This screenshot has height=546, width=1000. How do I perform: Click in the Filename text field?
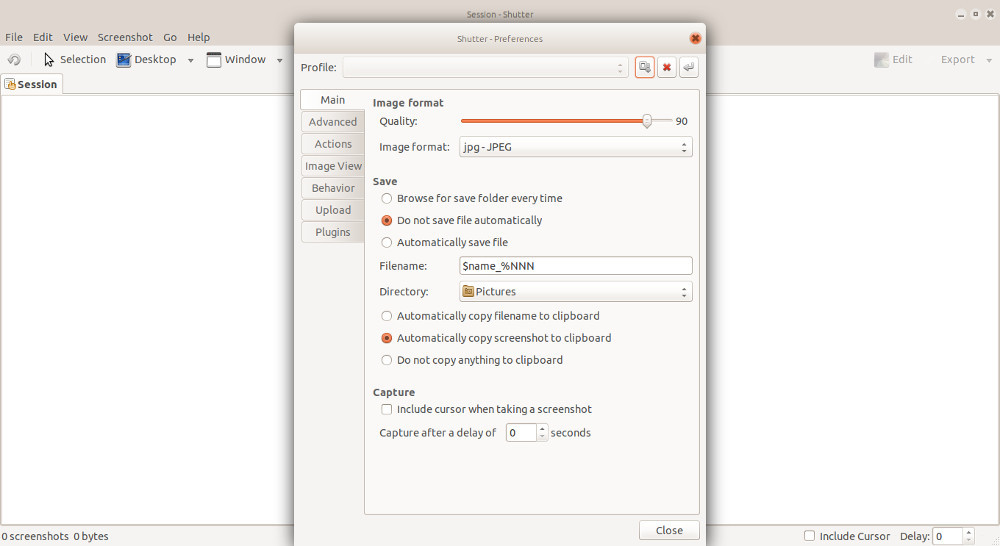click(575, 266)
